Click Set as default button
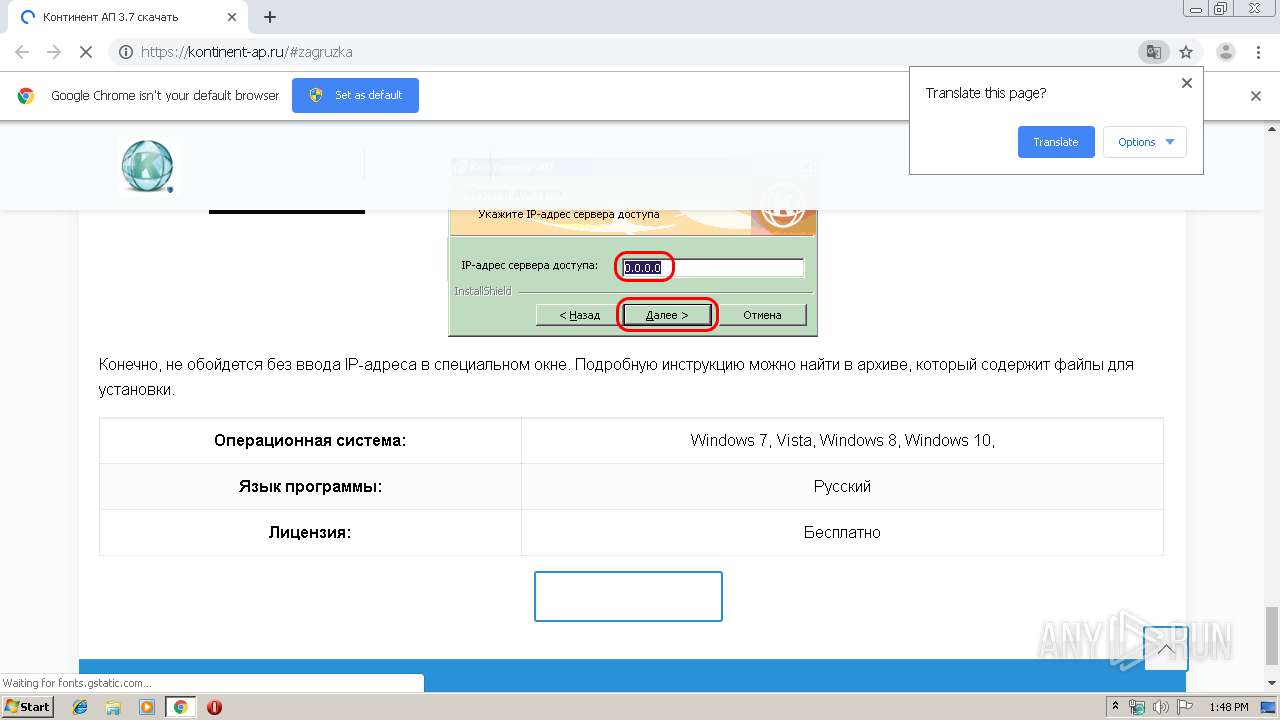The height and width of the screenshot is (720, 1280). 355,95
